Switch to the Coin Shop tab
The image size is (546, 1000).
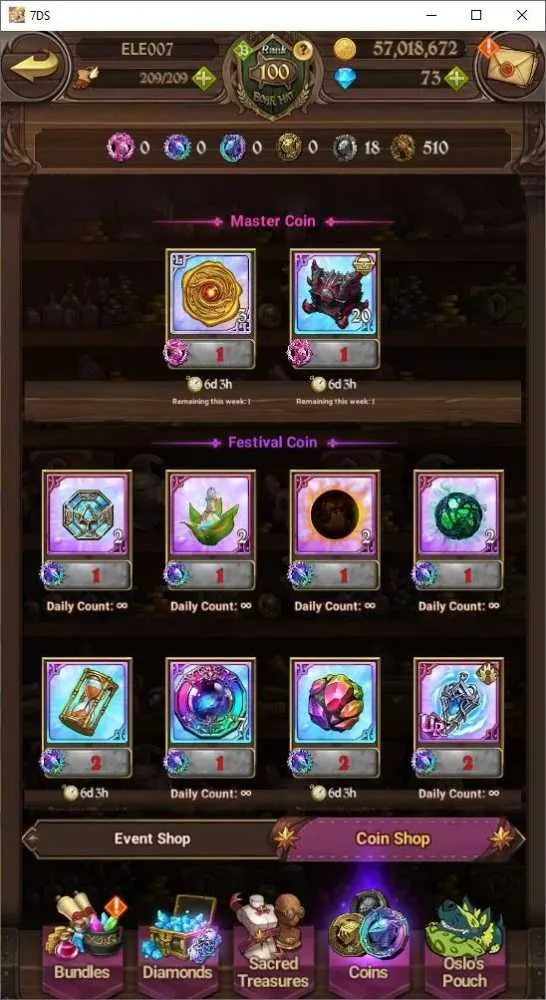pyautogui.click(x=394, y=839)
